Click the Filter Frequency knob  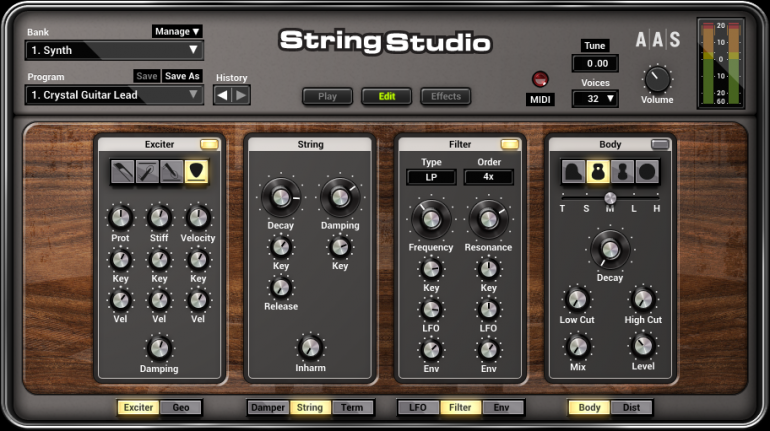point(431,219)
